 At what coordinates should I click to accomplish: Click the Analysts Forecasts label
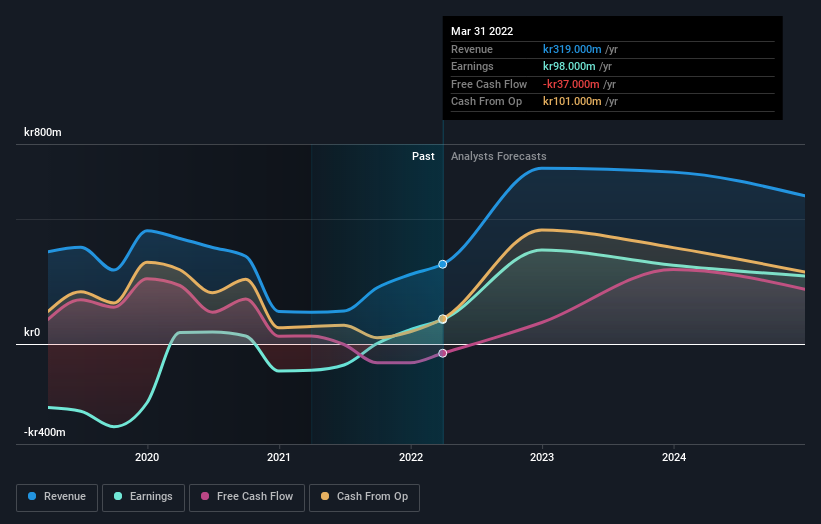[498, 157]
